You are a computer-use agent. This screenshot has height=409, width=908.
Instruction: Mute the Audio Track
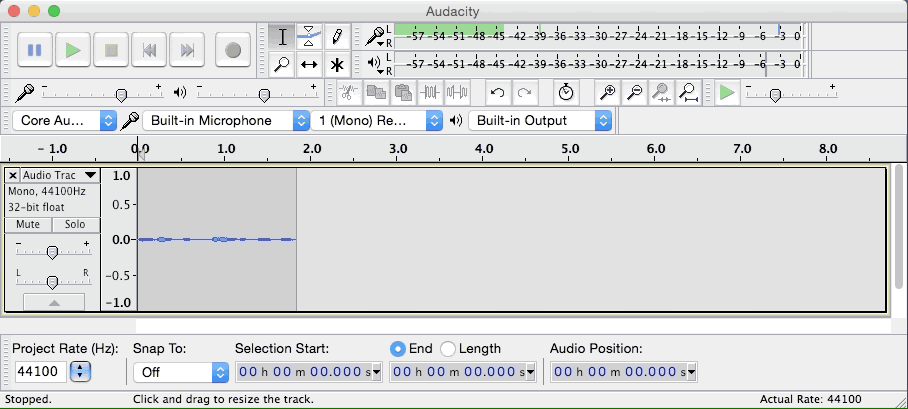(x=28, y=225)
